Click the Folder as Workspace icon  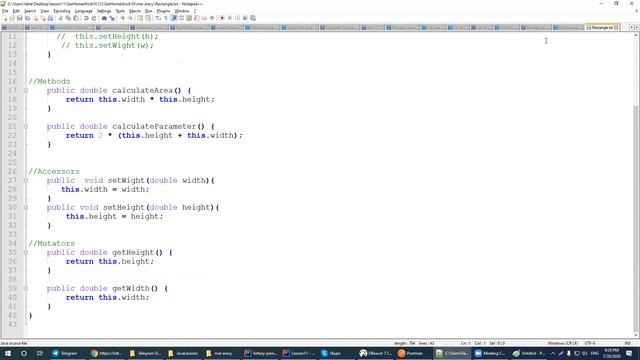click(204, 18)
